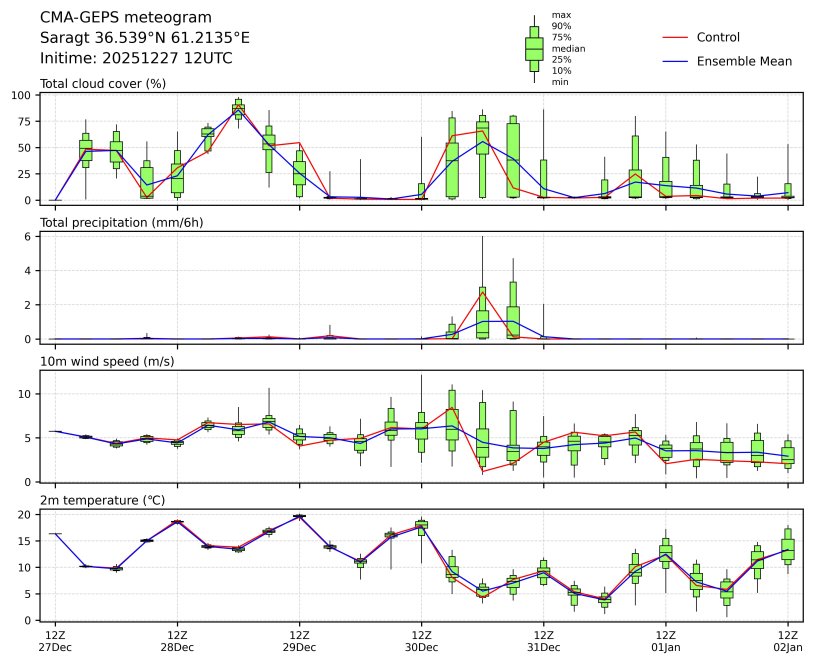Screen dimensions: 814x664
Task: Click the blue Ensemble Mean legend line
Action: [x=676, y=61]
